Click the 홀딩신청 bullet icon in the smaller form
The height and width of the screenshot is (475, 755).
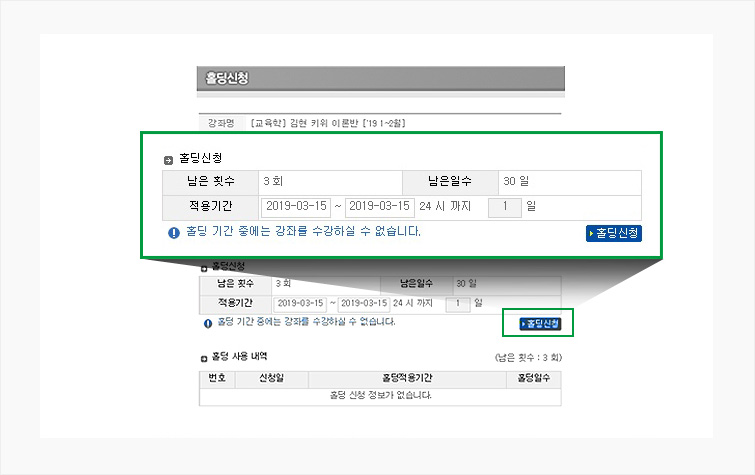coord(204,267)
